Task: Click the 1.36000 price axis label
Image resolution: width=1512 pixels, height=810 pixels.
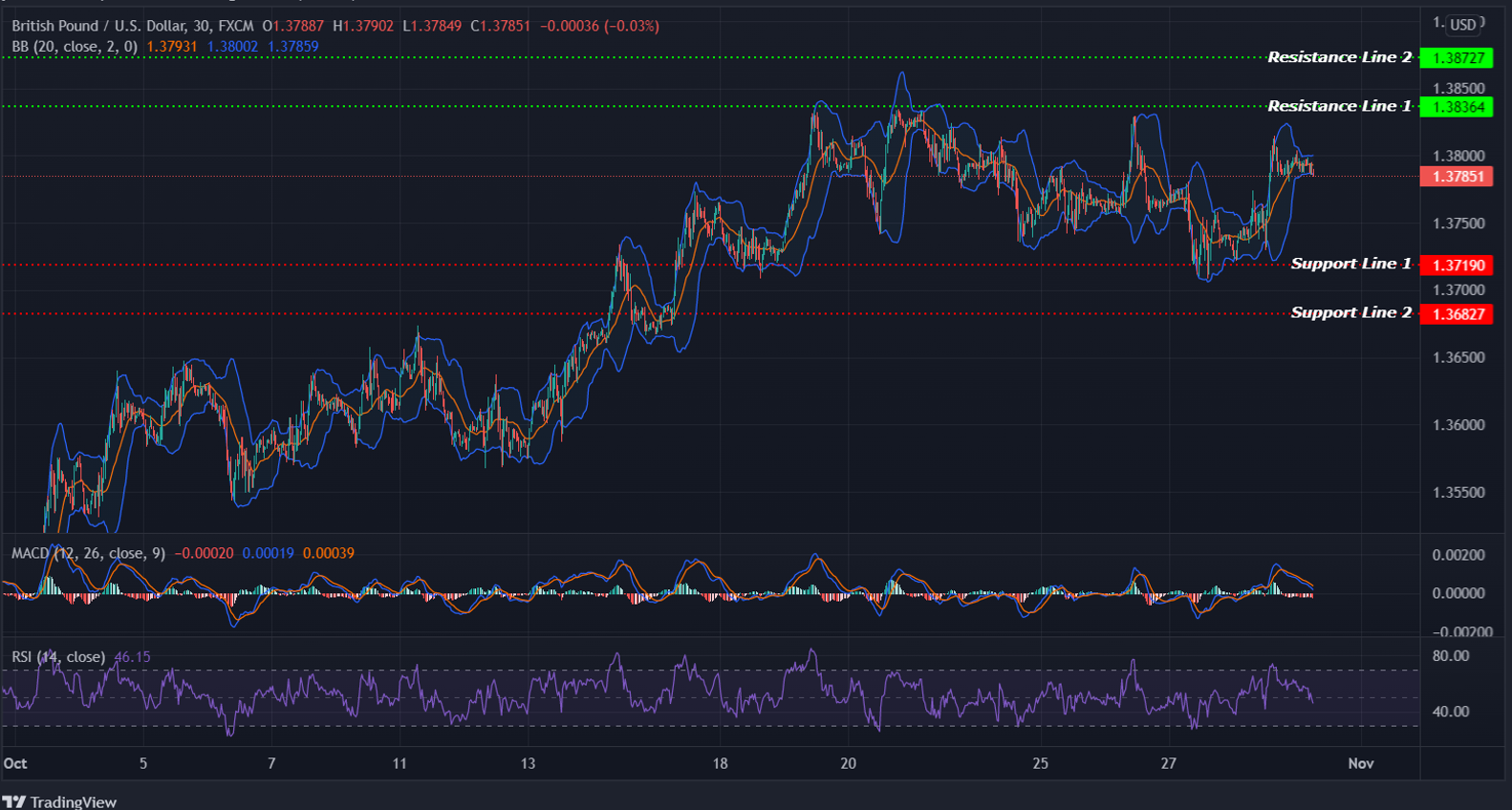Action: point(1458,425)
